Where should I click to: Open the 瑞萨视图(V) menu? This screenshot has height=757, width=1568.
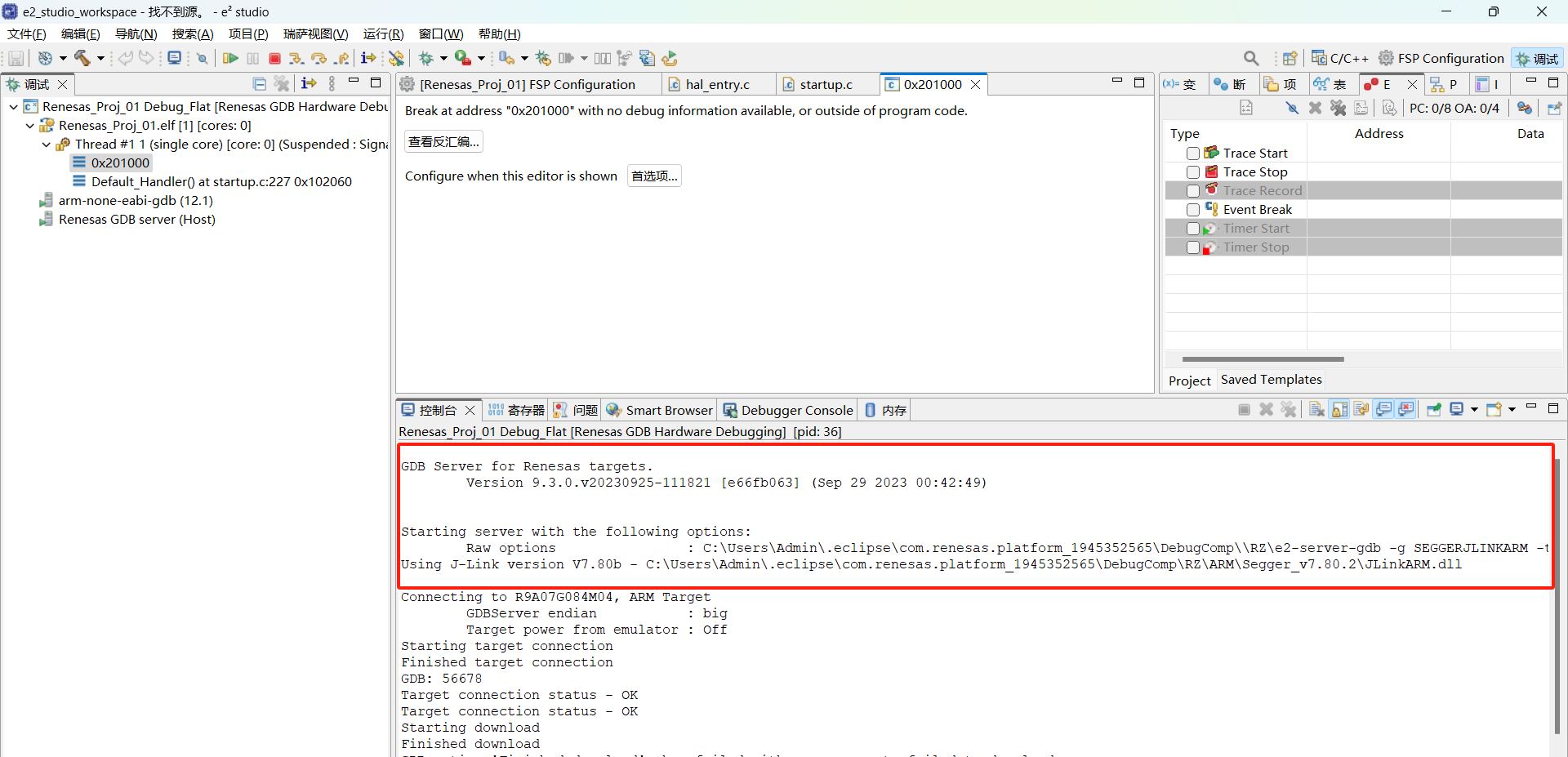pos(315,33)
